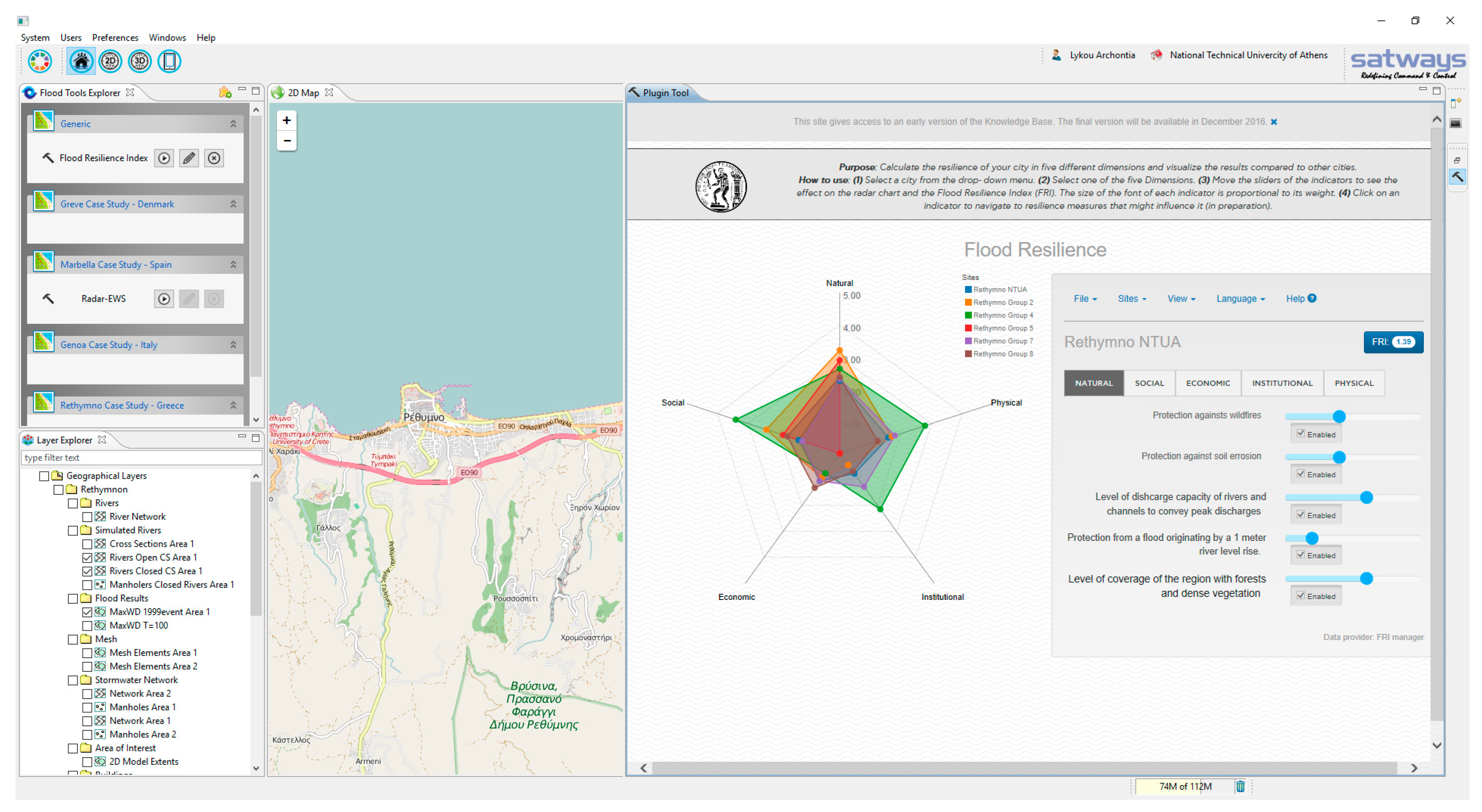Click the mobile device toolbar icon
Image resolution: width=1482 pixels, height=812 pixels.
169,61
